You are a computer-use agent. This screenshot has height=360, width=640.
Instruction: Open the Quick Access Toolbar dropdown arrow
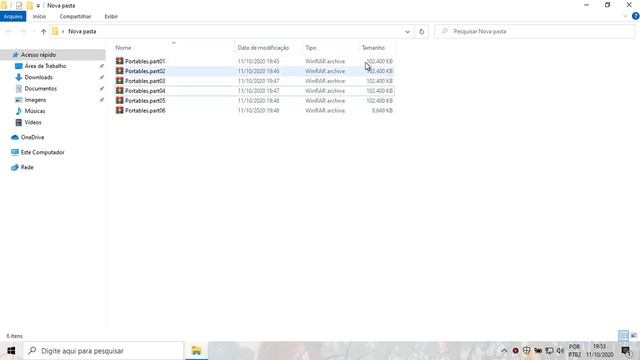(38, 6)
